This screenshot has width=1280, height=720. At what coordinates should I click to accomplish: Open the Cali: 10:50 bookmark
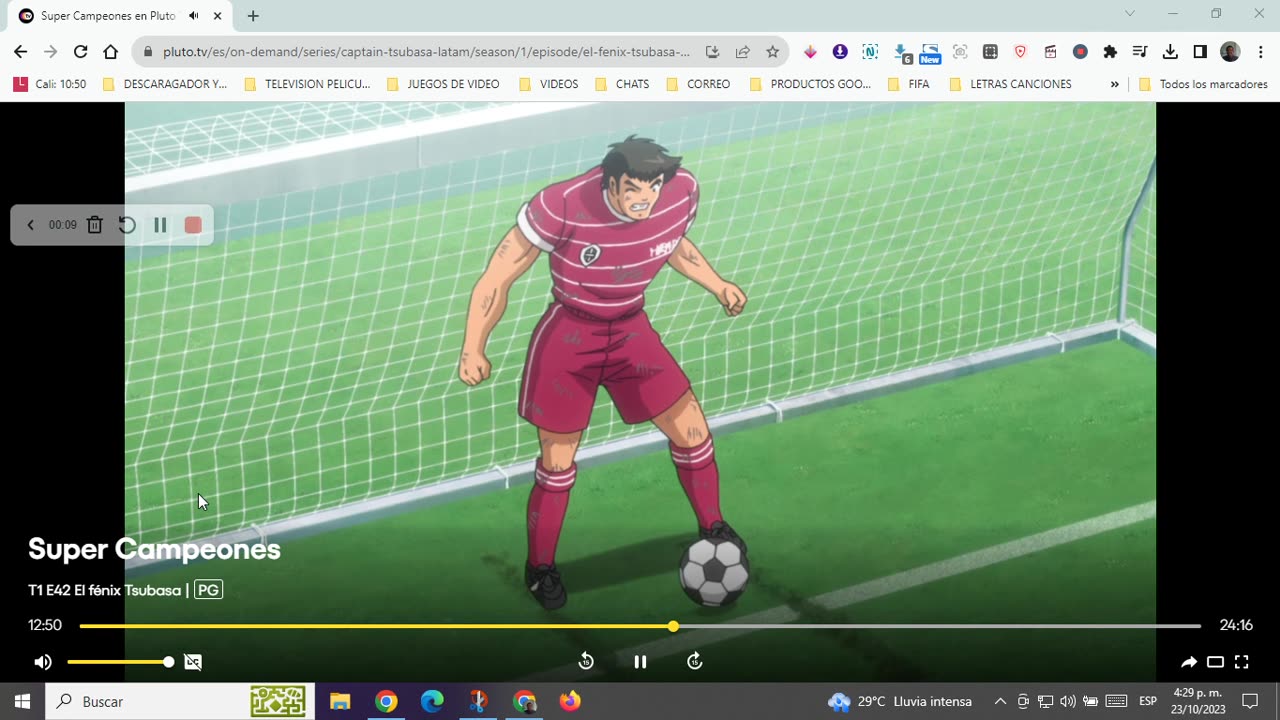[49, 84]
